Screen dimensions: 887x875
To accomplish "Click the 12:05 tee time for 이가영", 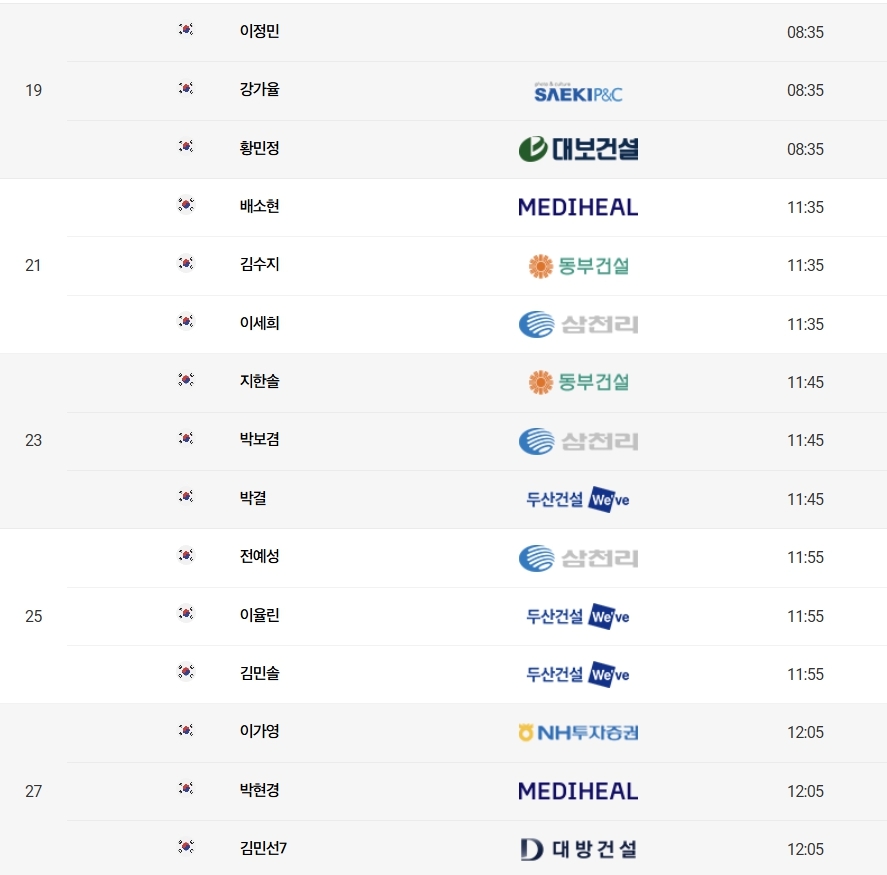I will pos(805,732).
